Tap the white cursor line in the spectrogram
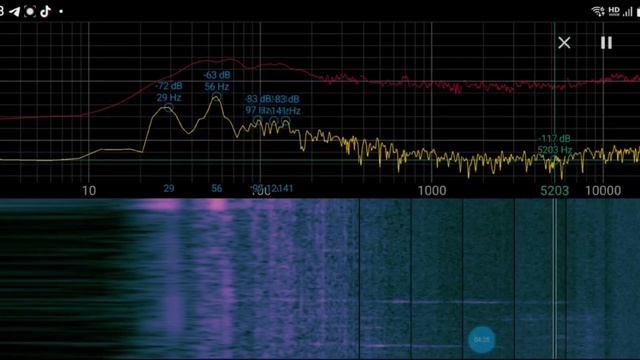The height and width of the screenshot is (360, 640). 554,279
